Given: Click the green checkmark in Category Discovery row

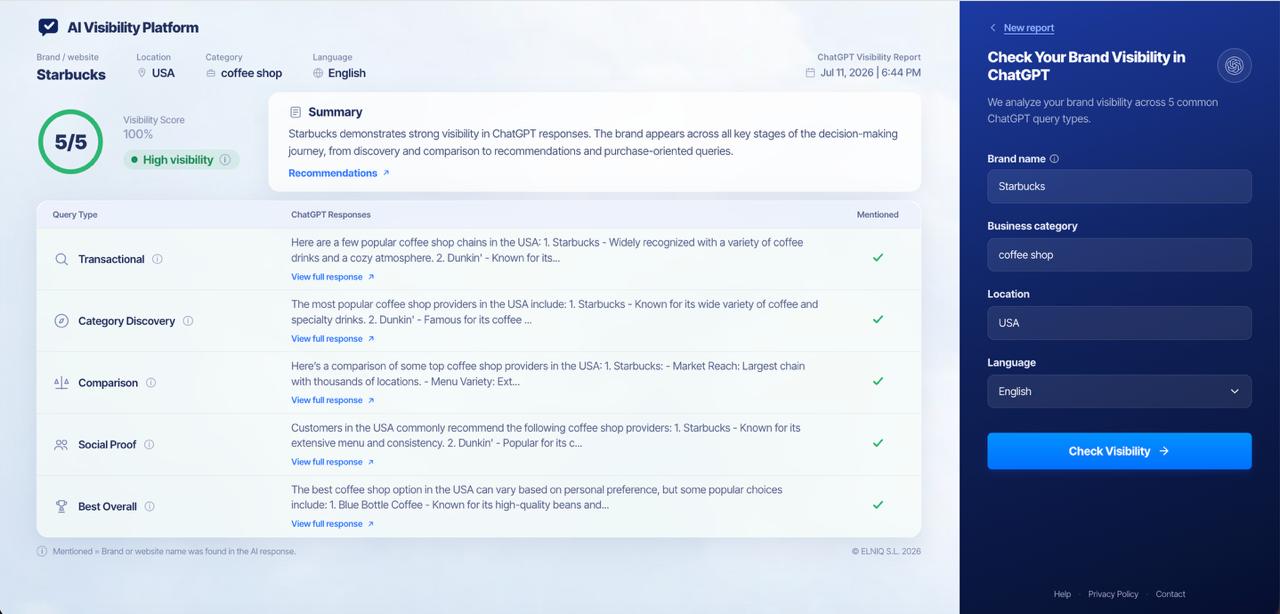Looking at the screenshot, I should point(878,320).
